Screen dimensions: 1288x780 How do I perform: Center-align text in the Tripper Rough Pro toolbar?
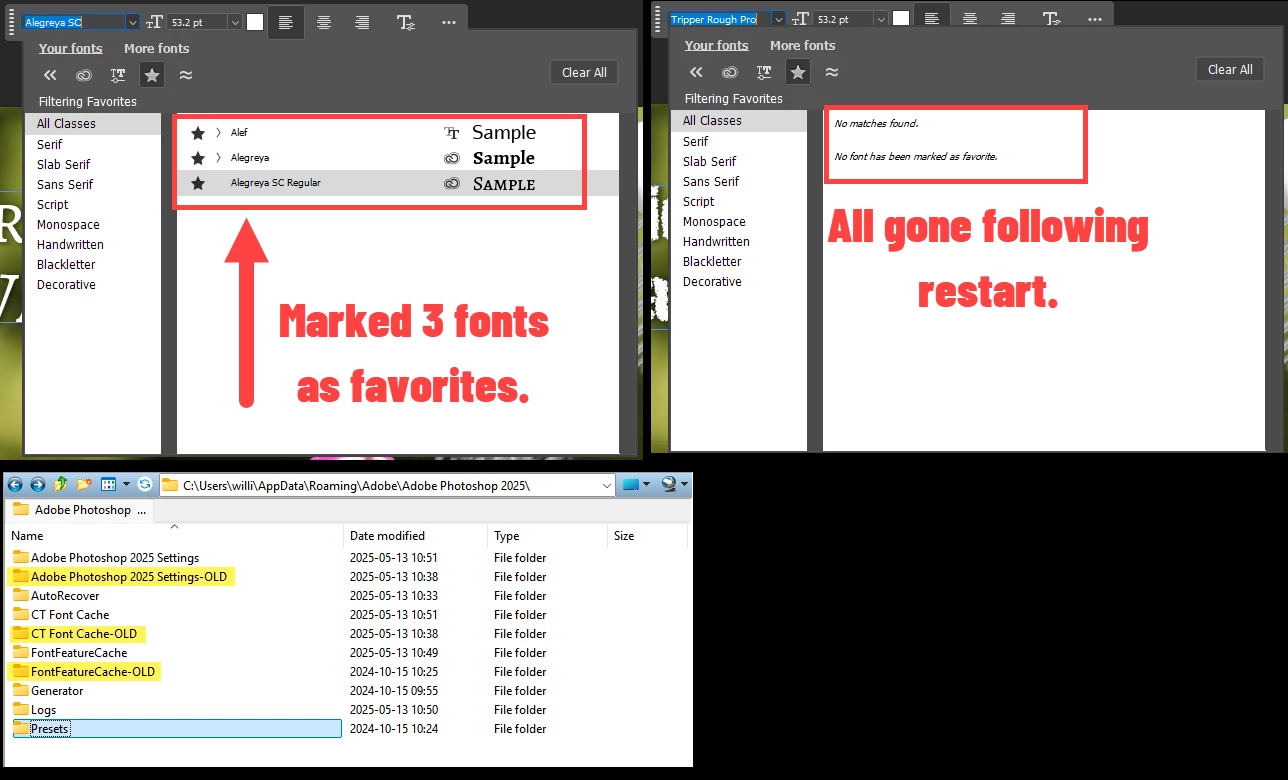pos(970,19)
